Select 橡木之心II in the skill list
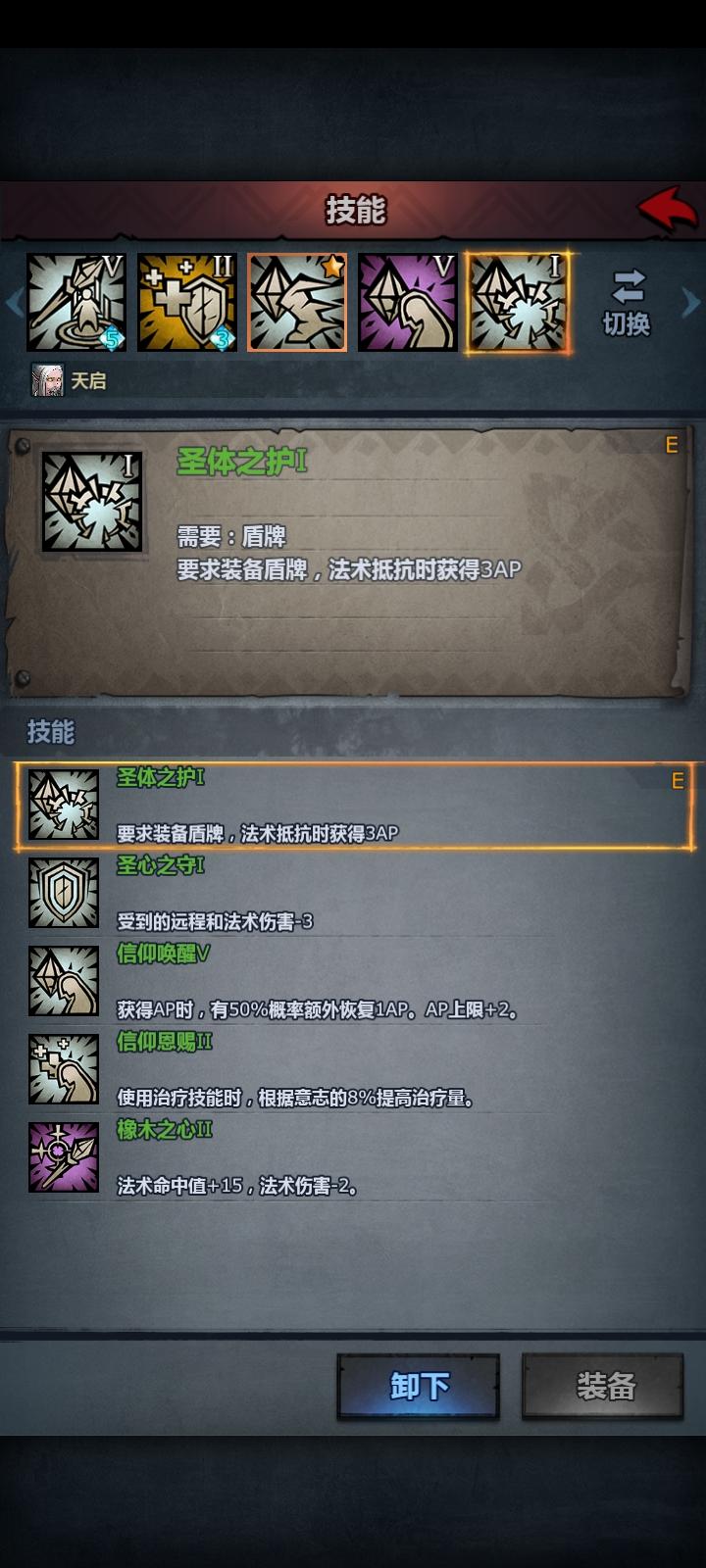This screenshot has width=706, height=1568. 355,1157
